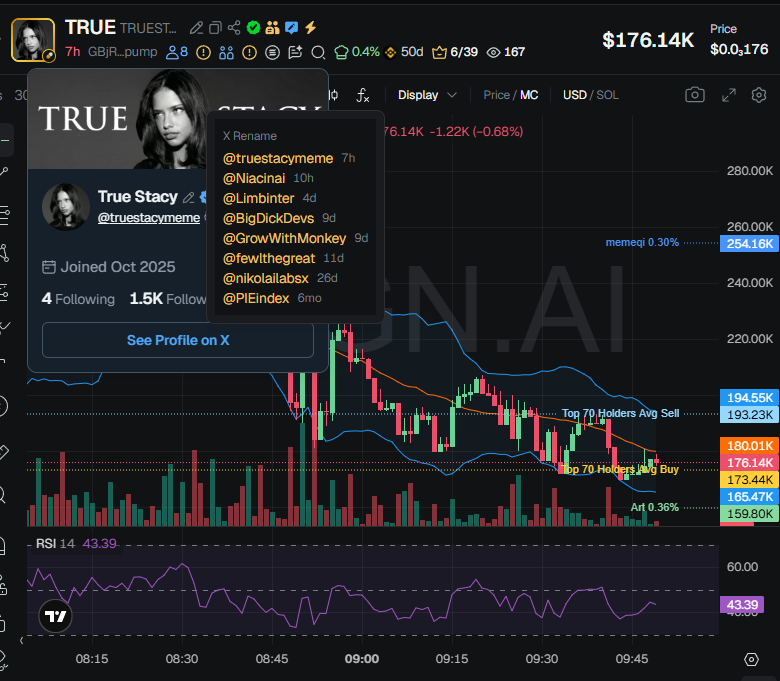Click the holders count icon showing 8
Image resolution: width=780 pixels, height=681 pixels.
177,52
